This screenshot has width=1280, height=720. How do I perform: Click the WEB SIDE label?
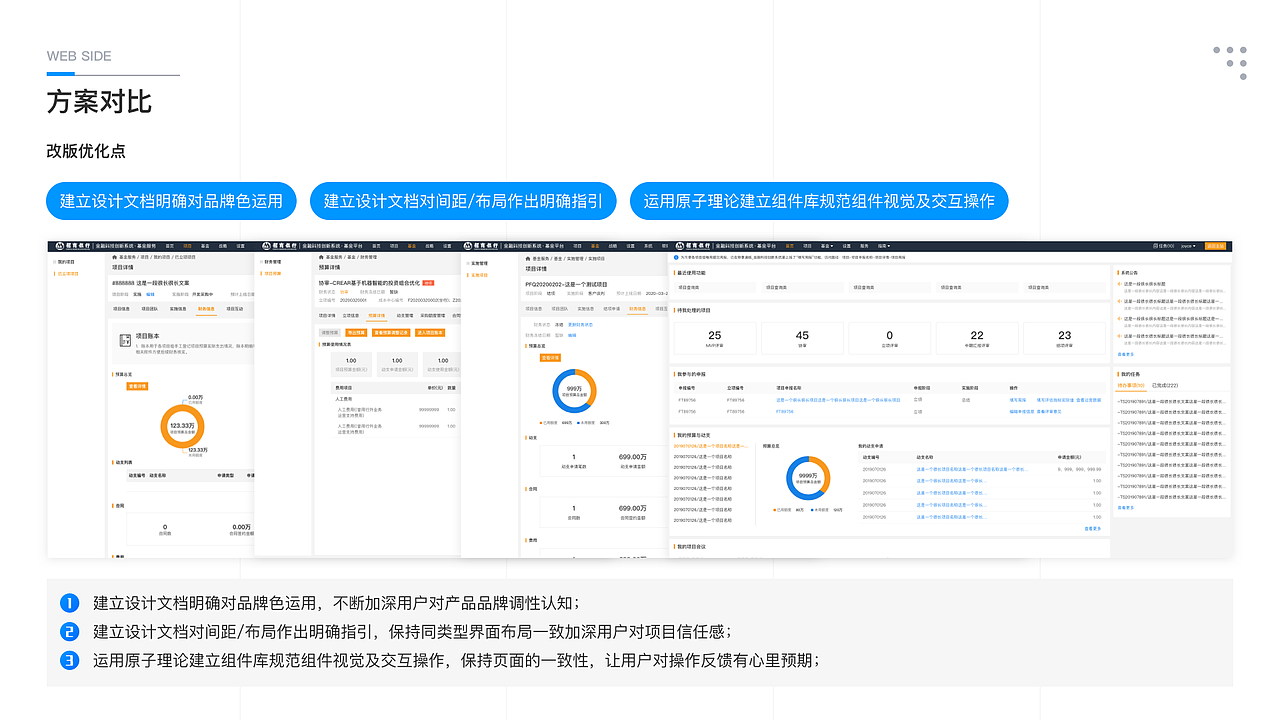click(79, 56)
